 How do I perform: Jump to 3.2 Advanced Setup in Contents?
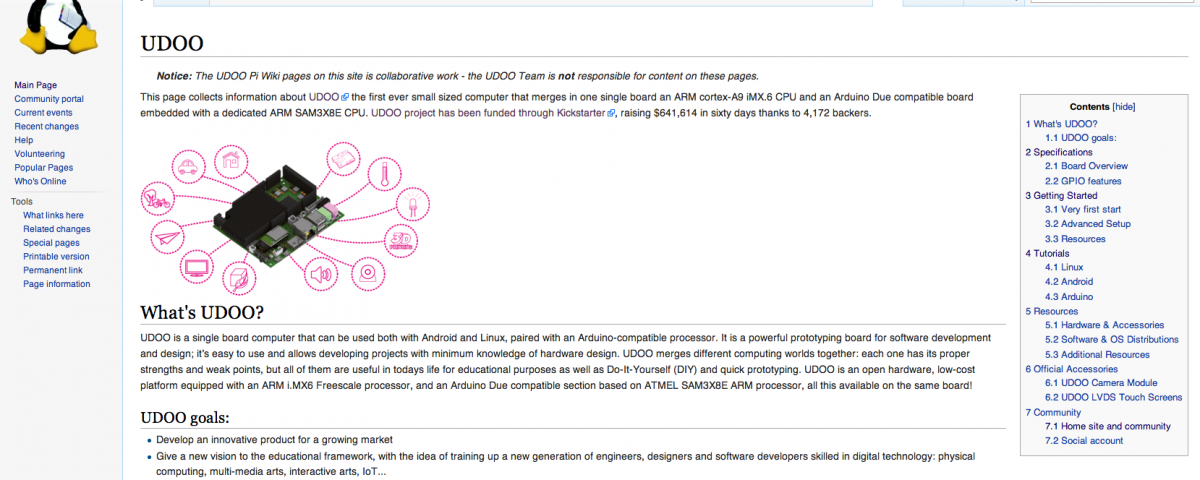(1088, 224)
